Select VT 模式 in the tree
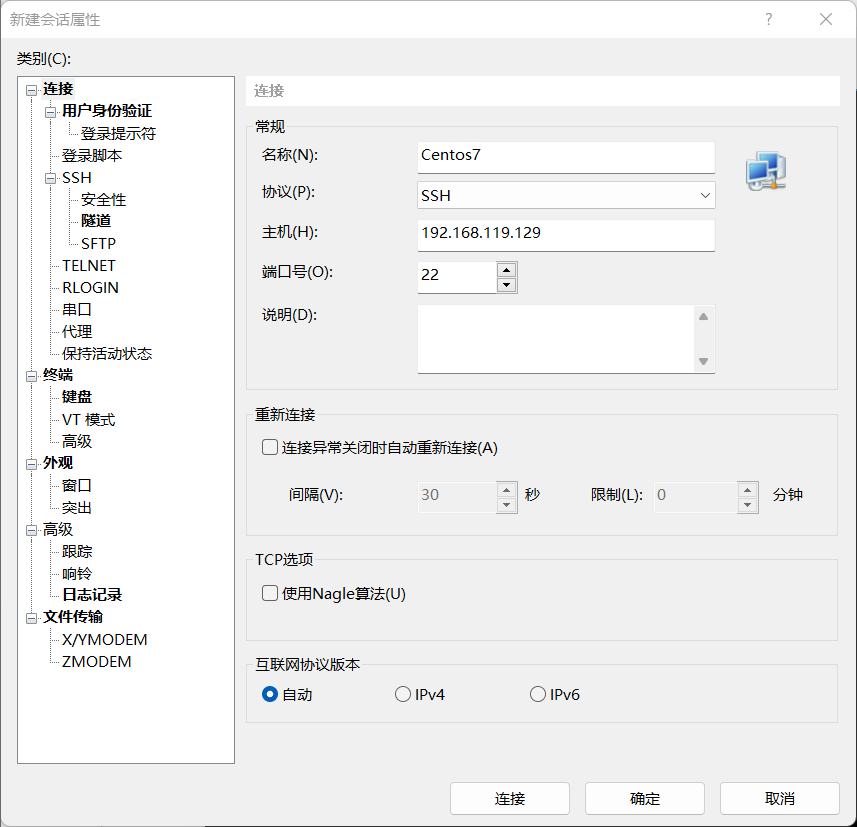 89,419
